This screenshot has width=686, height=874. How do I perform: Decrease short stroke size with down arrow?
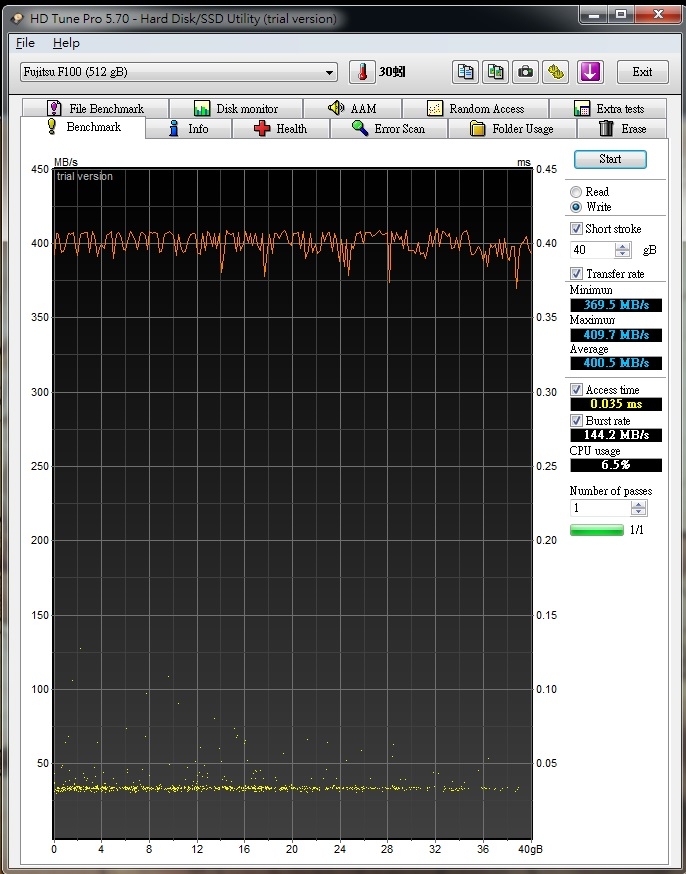[x=622, y=254]
